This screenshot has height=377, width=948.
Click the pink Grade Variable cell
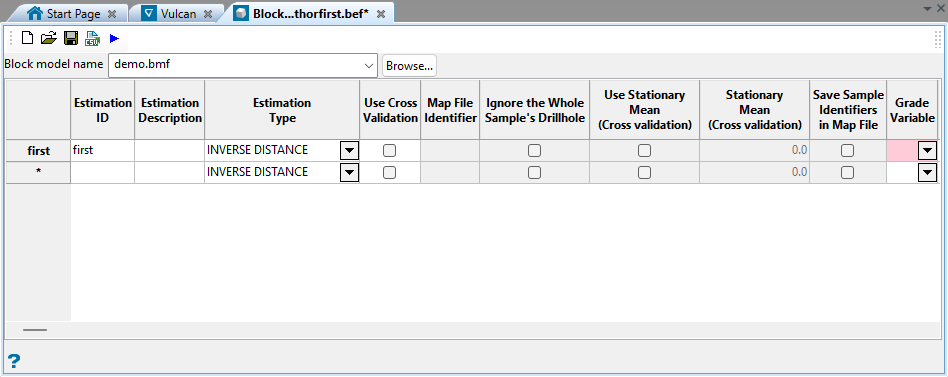903,150
